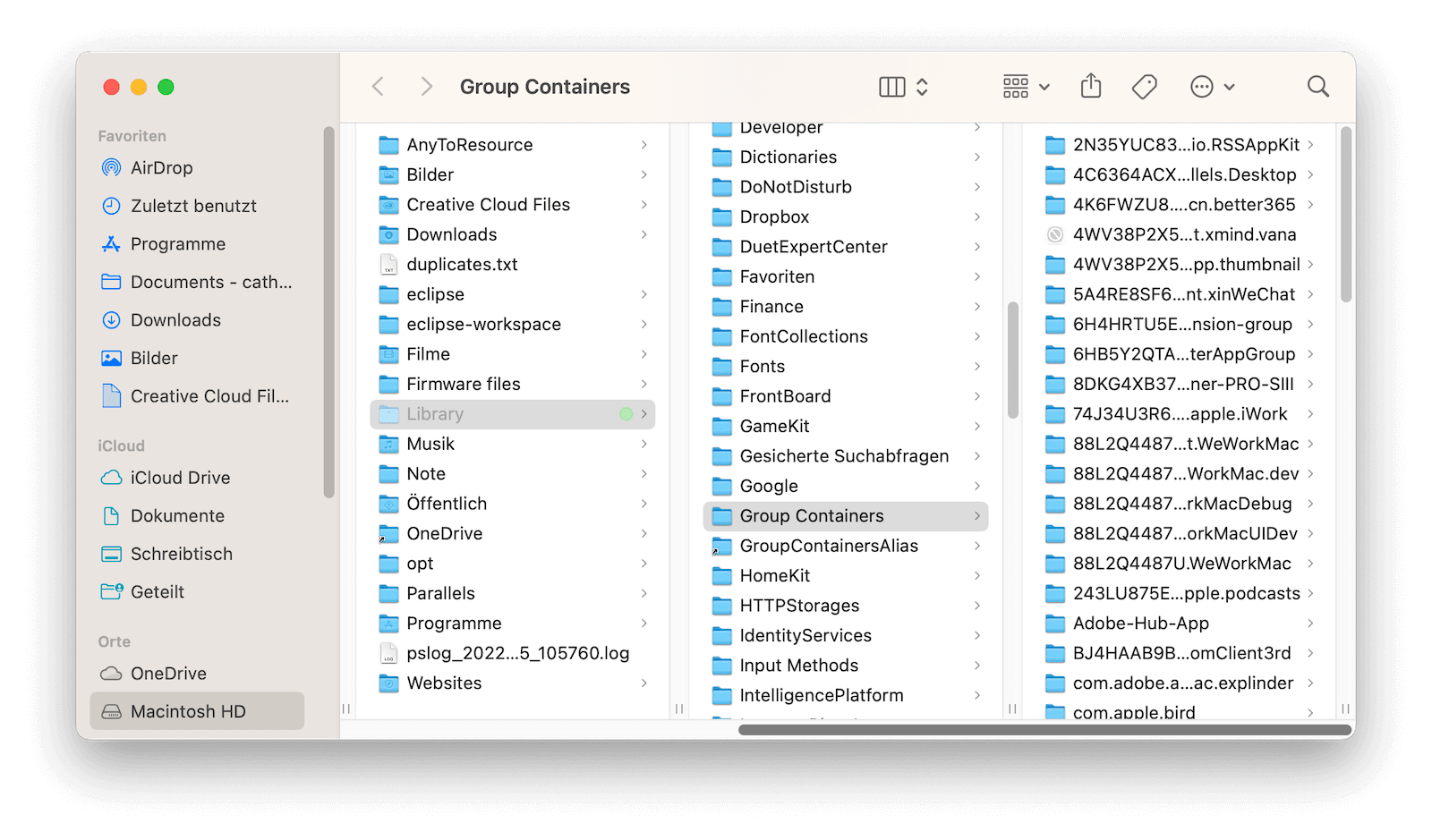Select the DoNotDisturb folder
This screenshot has width=1432, height=840.
click(x=846, y=187)
